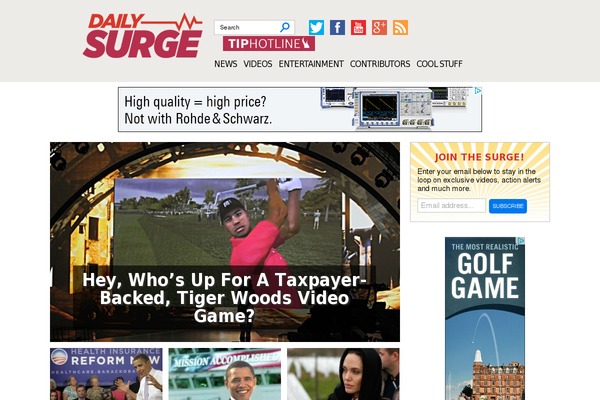600x400 pixels.
Task: Open the Health Insurance Reform article thumbnail
Action: (x=106, y=374)
